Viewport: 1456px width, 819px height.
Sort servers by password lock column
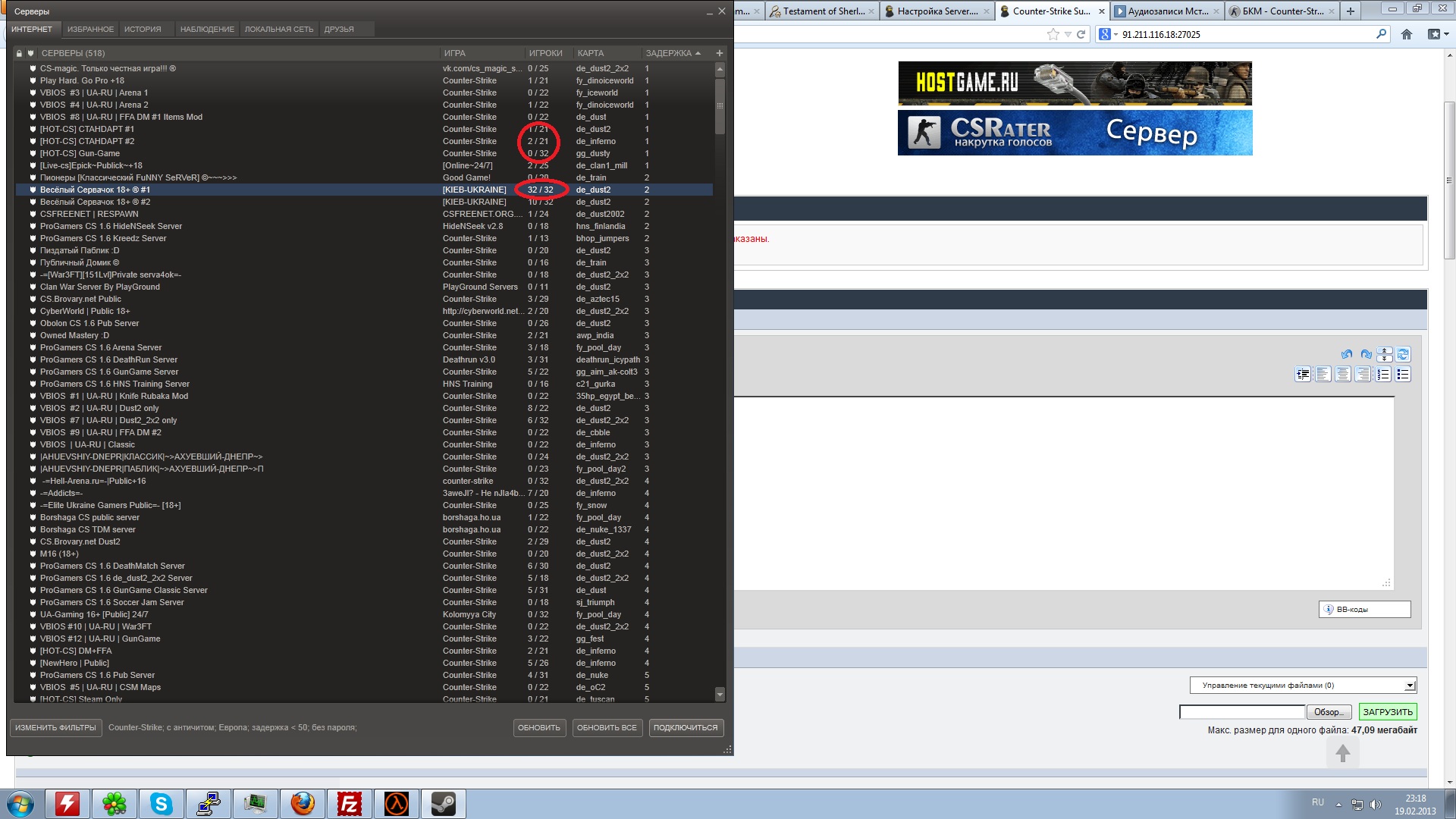[x=19, y=53]
